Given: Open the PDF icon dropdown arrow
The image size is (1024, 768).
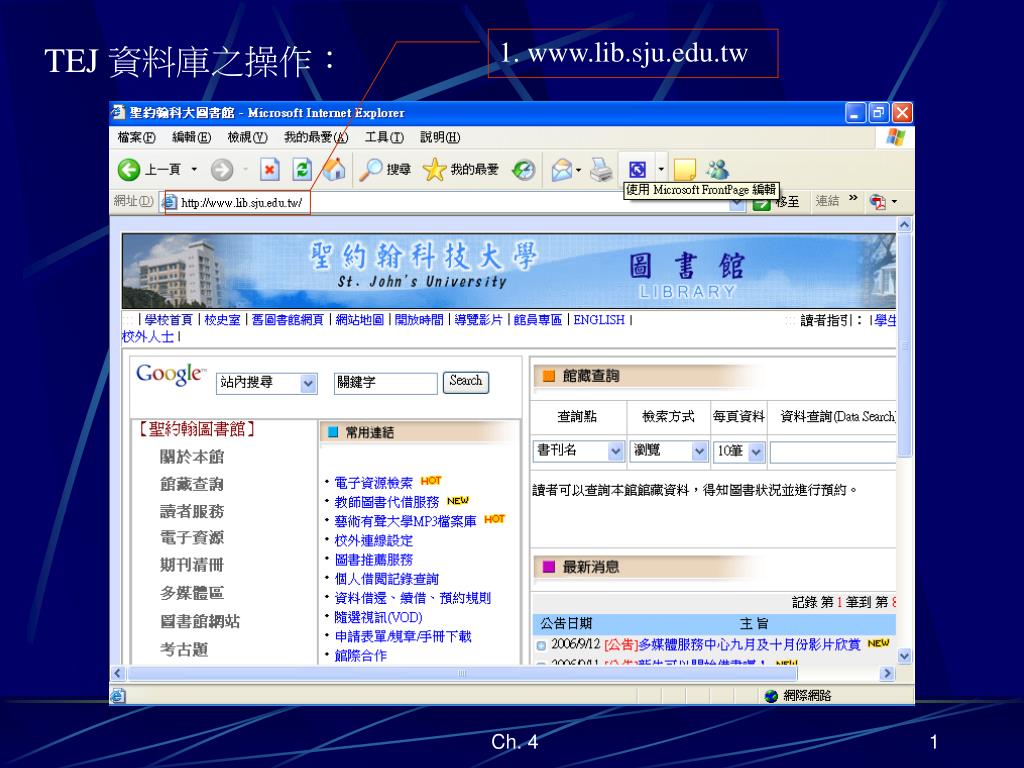Looking at the screenshot, I should tap(894, 202).
